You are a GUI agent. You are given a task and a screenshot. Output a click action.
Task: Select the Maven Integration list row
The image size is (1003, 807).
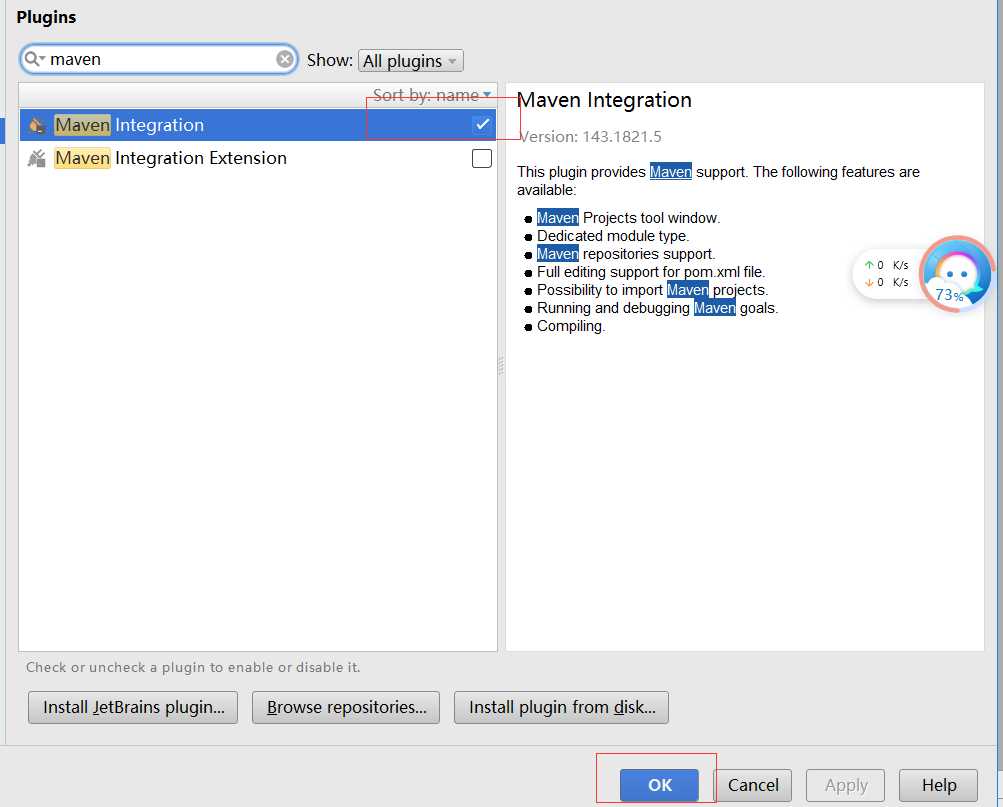(258, 125)
